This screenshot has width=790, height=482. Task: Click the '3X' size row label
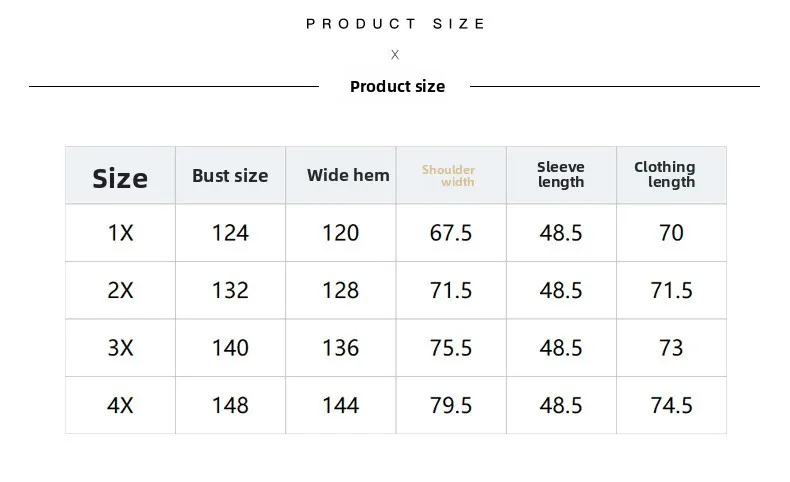[x=120, y=348]
